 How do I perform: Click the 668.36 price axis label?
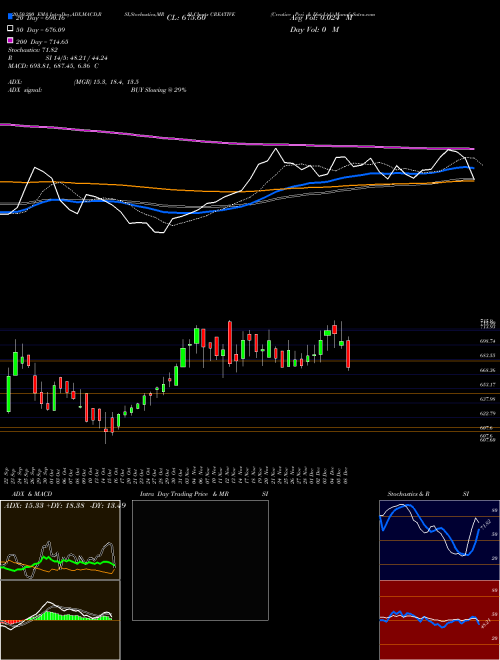pyautogui.click(x=487, y=370)
